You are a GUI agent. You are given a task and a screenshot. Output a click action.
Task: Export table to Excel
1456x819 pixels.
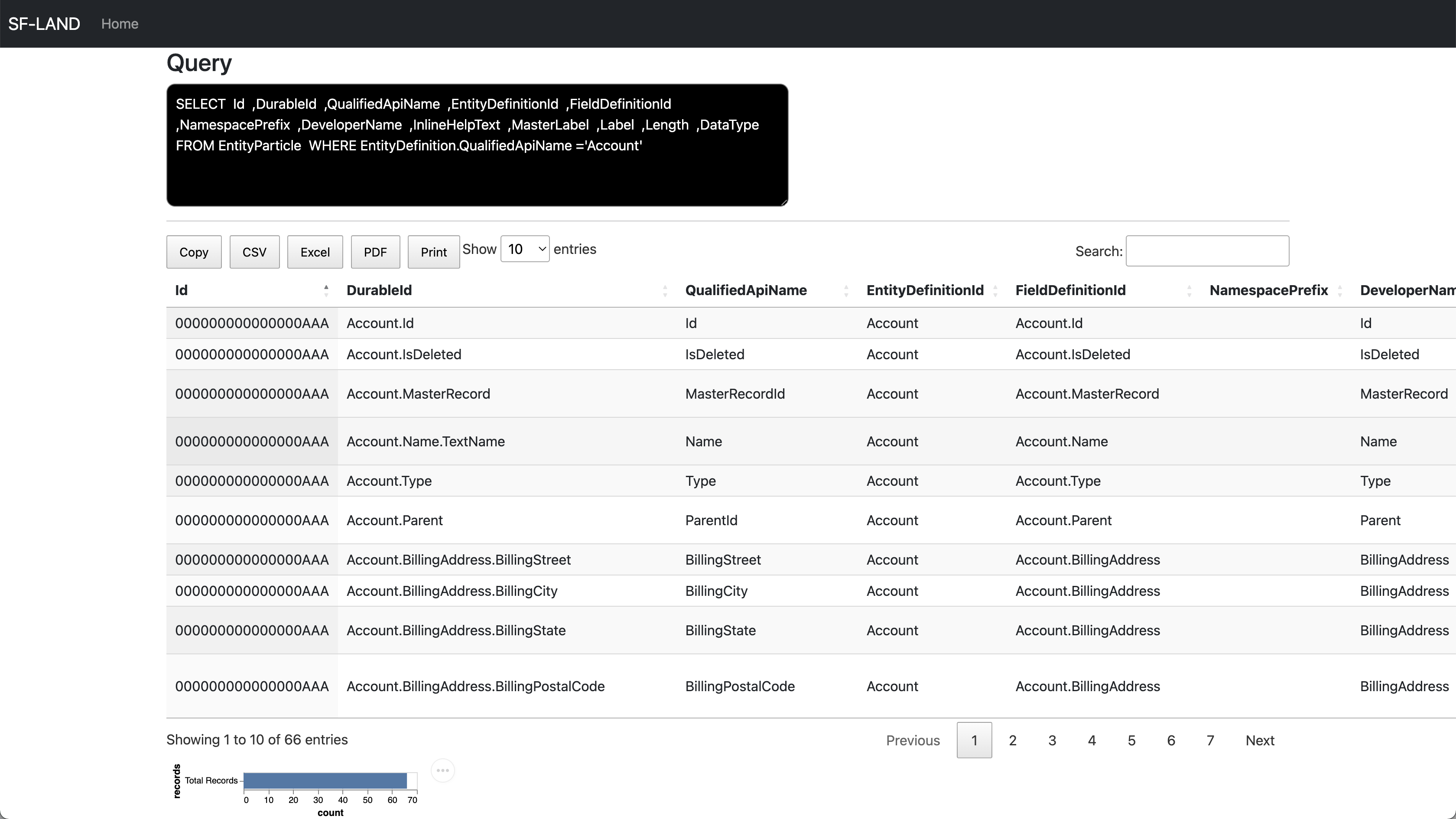point(315,252)
